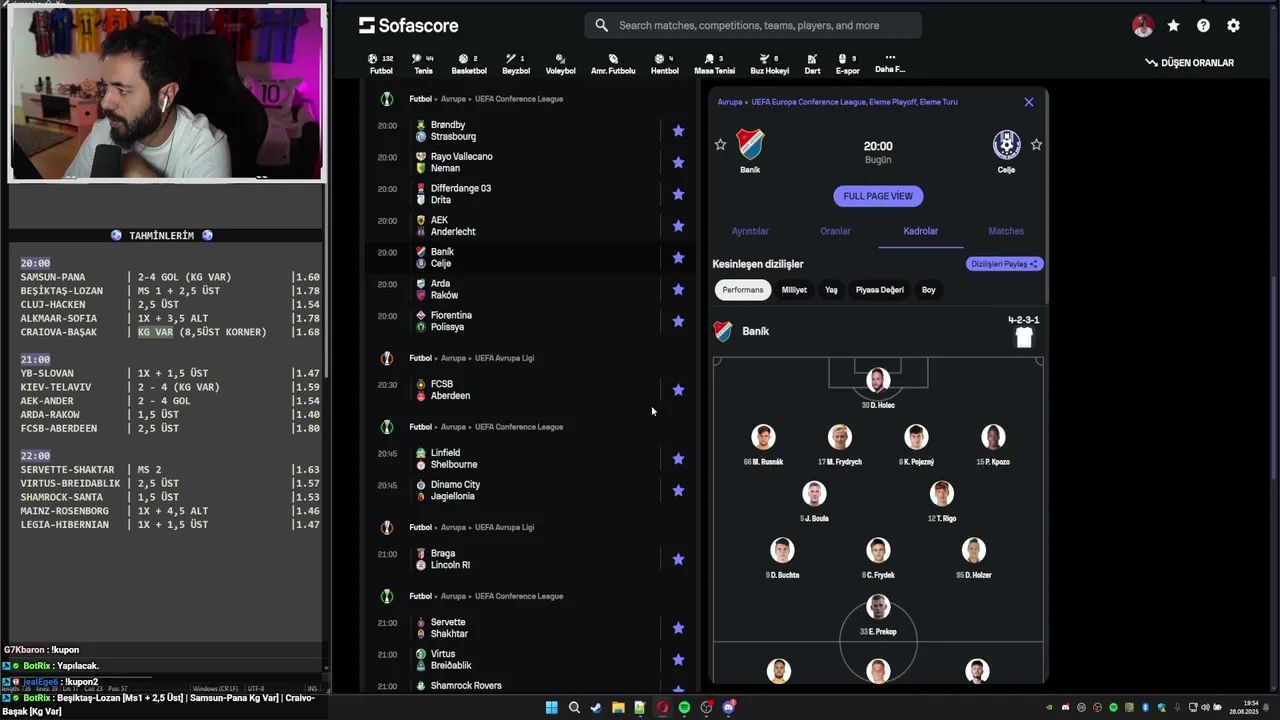Toggle favorite star for Arda–Raków

tap(678, 289)
